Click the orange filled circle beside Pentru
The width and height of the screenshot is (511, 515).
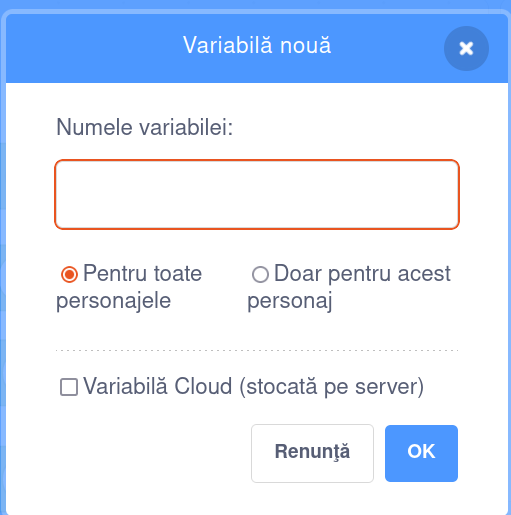point(69,274)
